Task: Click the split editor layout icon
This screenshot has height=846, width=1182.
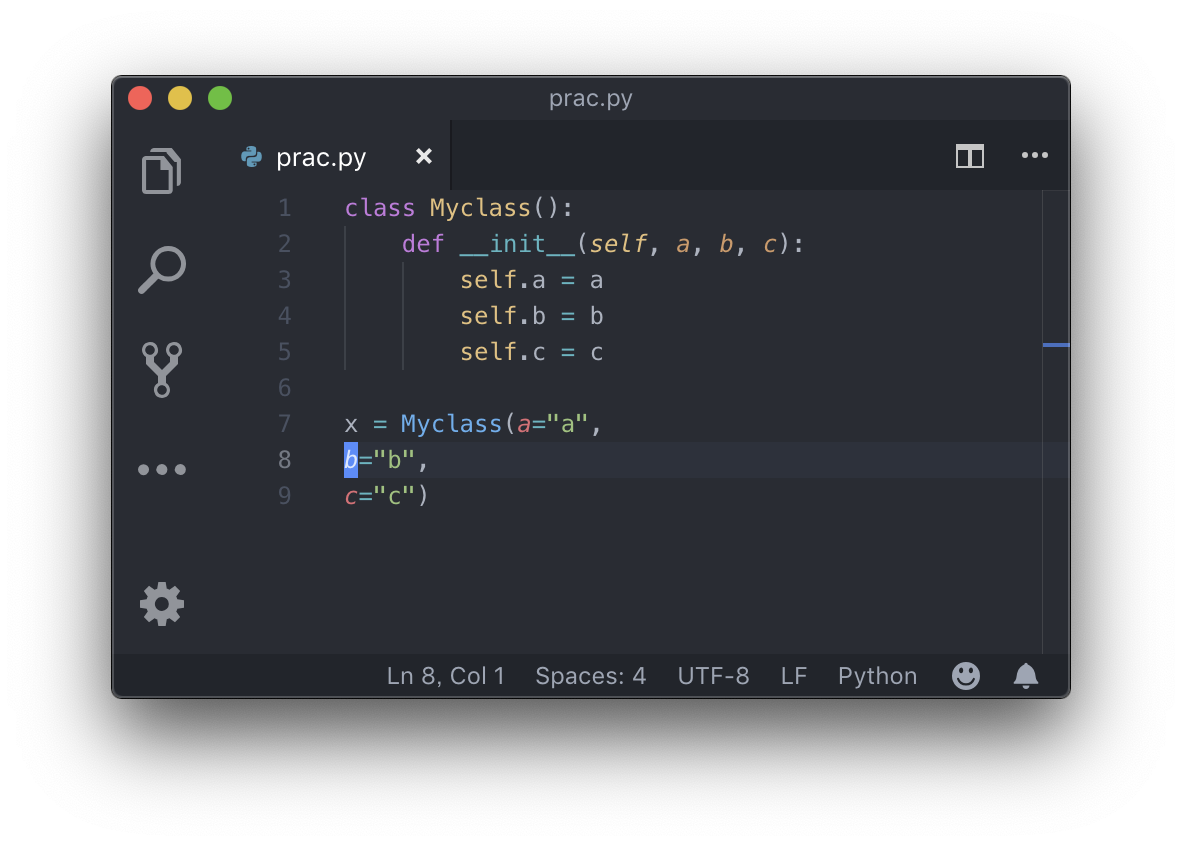Action: pos(969,156)
